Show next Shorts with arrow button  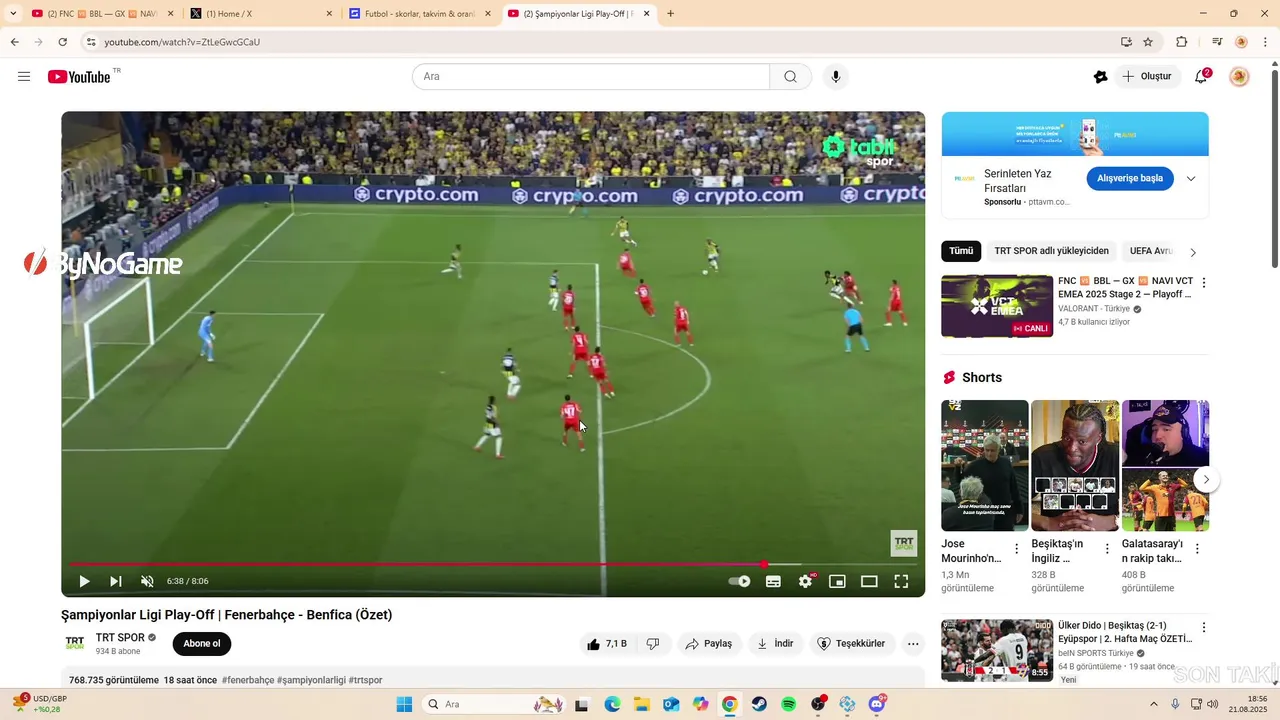click(1206, 479)
